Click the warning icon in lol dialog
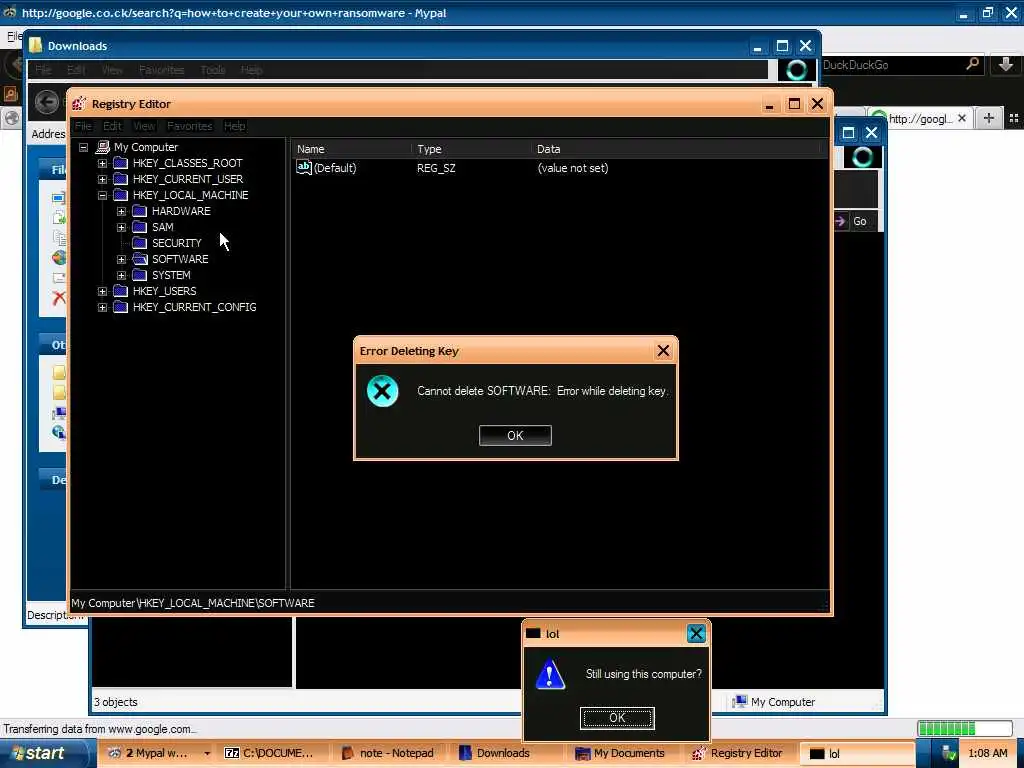This screenshot has width=1024, height=768. [x=550, y=674]
